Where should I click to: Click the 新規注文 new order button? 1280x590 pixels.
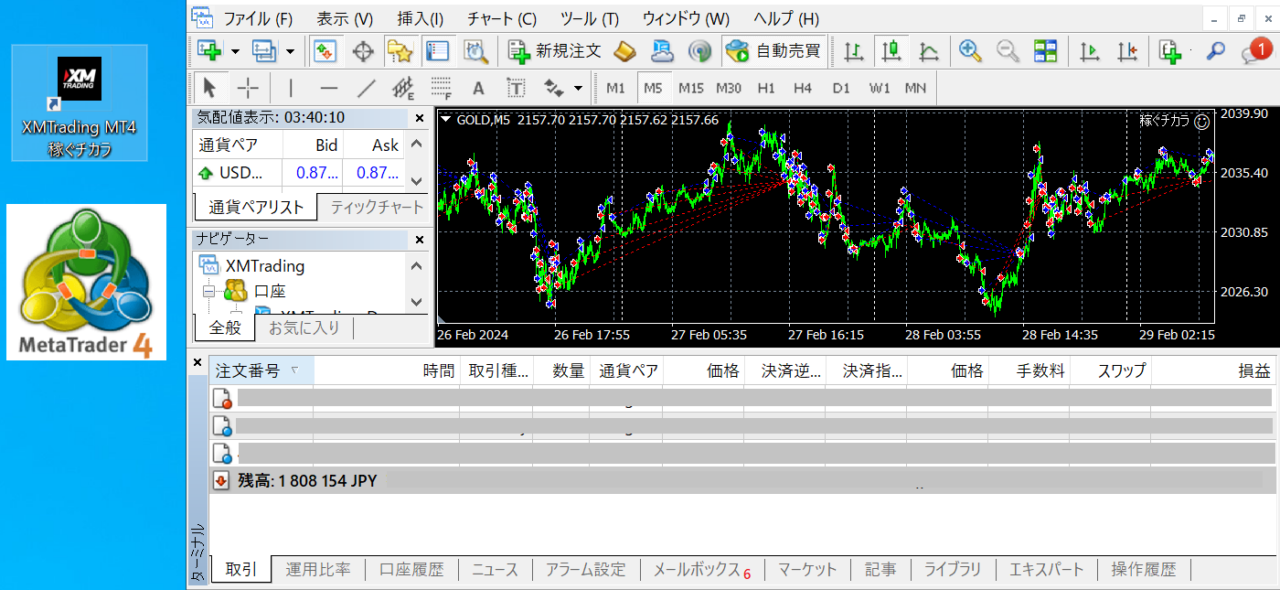pyautogui.click(x=554, y=51)
